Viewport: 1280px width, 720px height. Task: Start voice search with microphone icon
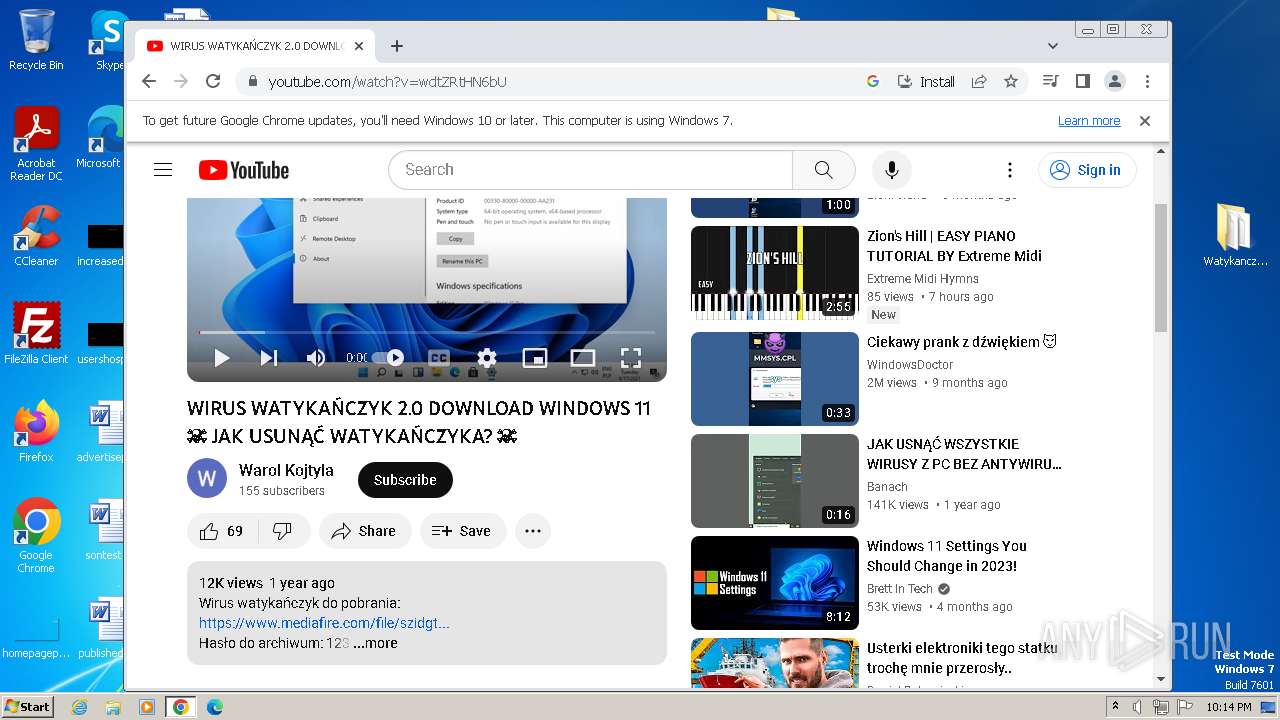[891, 170]
